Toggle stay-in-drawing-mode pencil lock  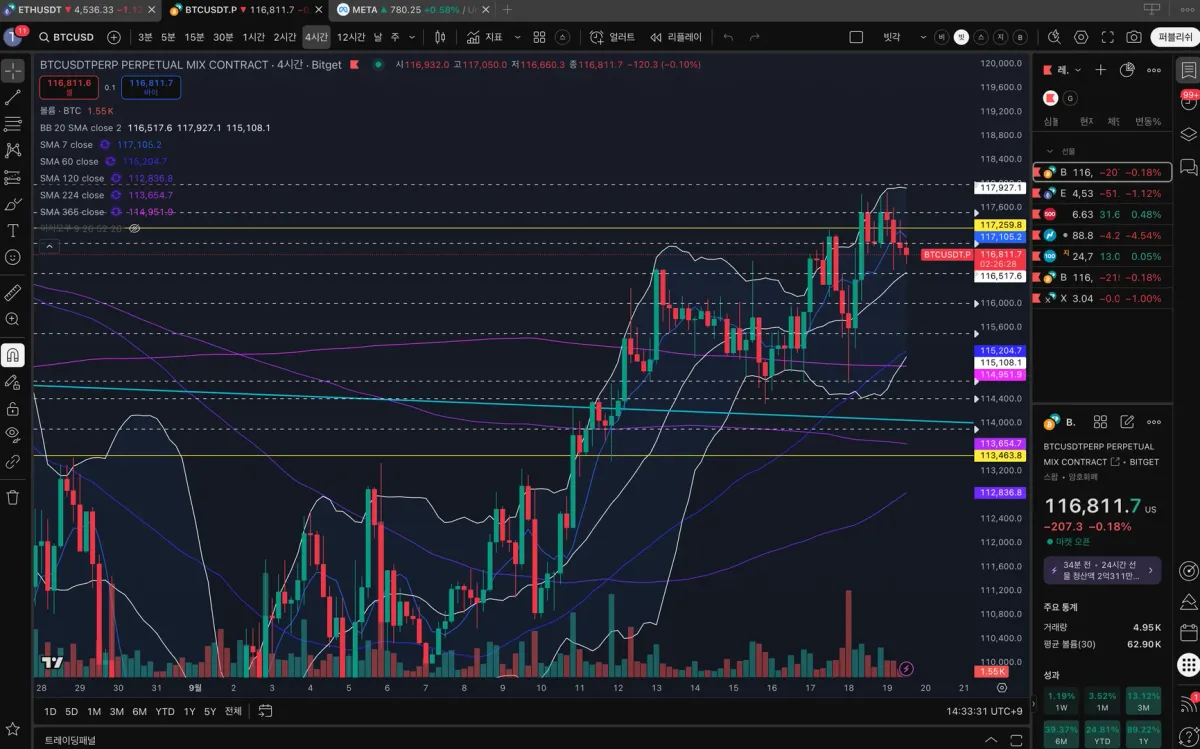[x=13, y=381]
